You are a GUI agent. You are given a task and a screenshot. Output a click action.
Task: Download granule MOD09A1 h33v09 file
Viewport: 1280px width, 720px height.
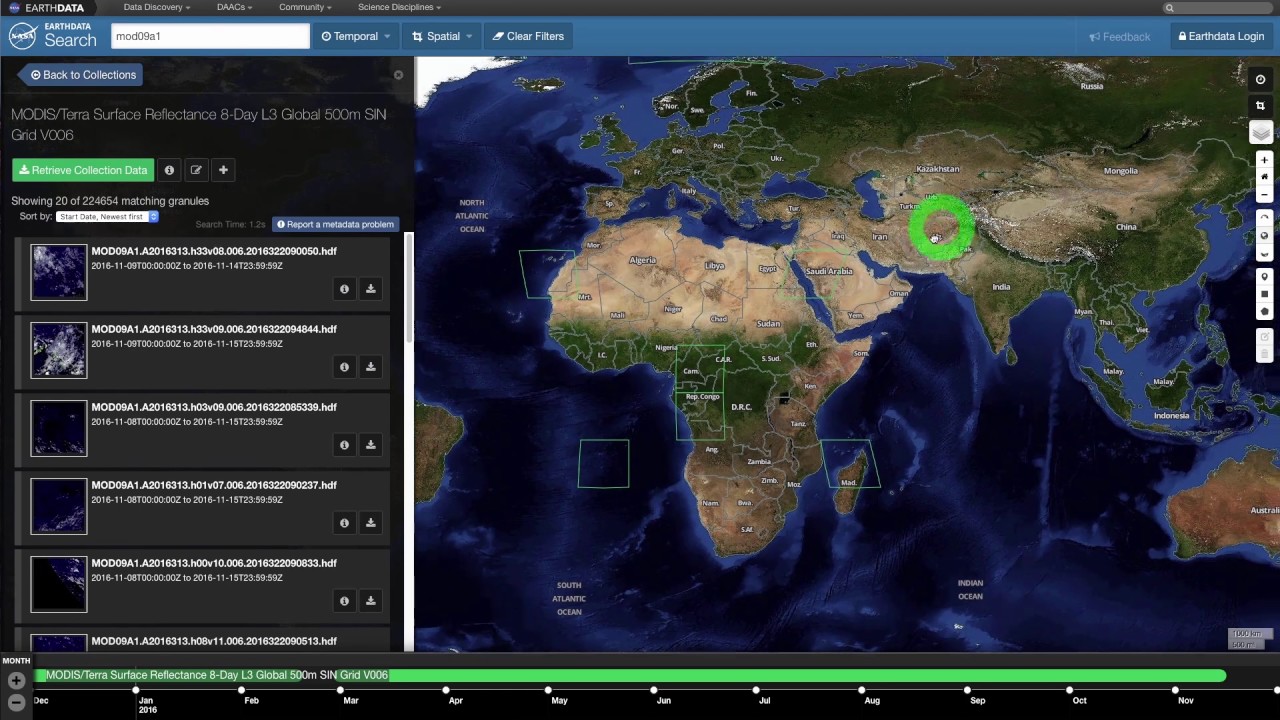click(x=370, y=367)
